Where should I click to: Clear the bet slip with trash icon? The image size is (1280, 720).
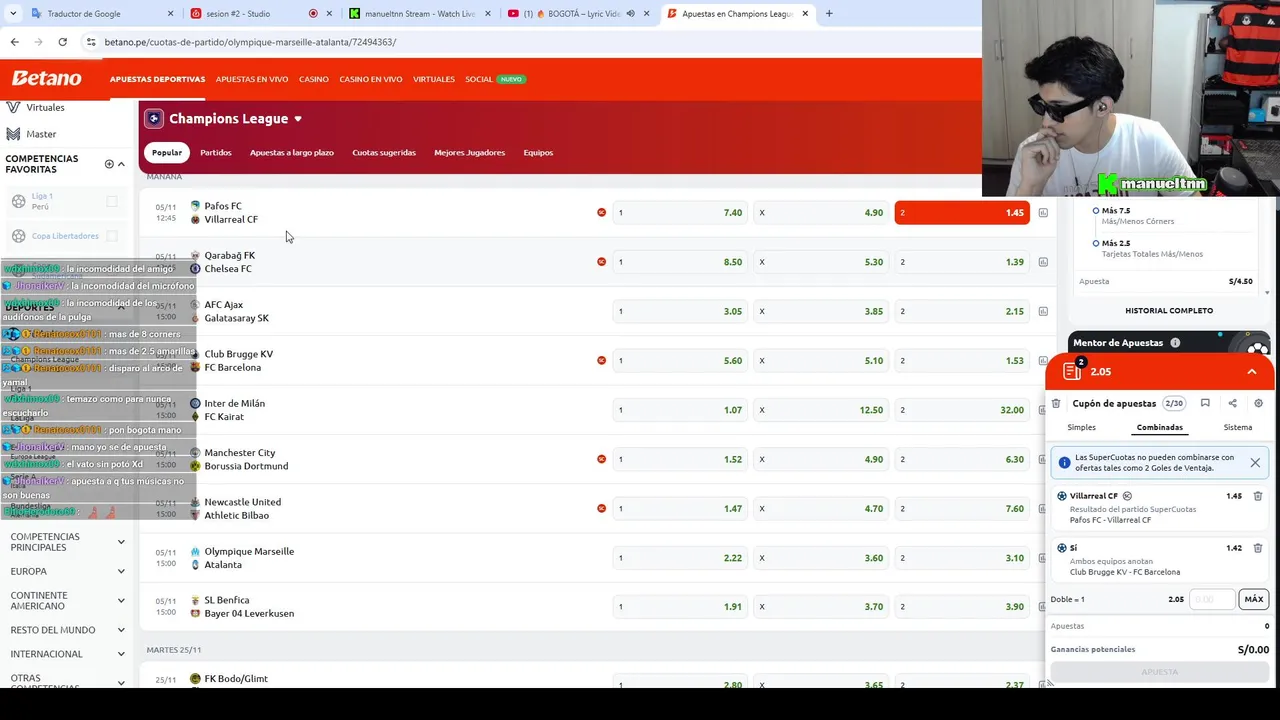tap(1056, 403)
